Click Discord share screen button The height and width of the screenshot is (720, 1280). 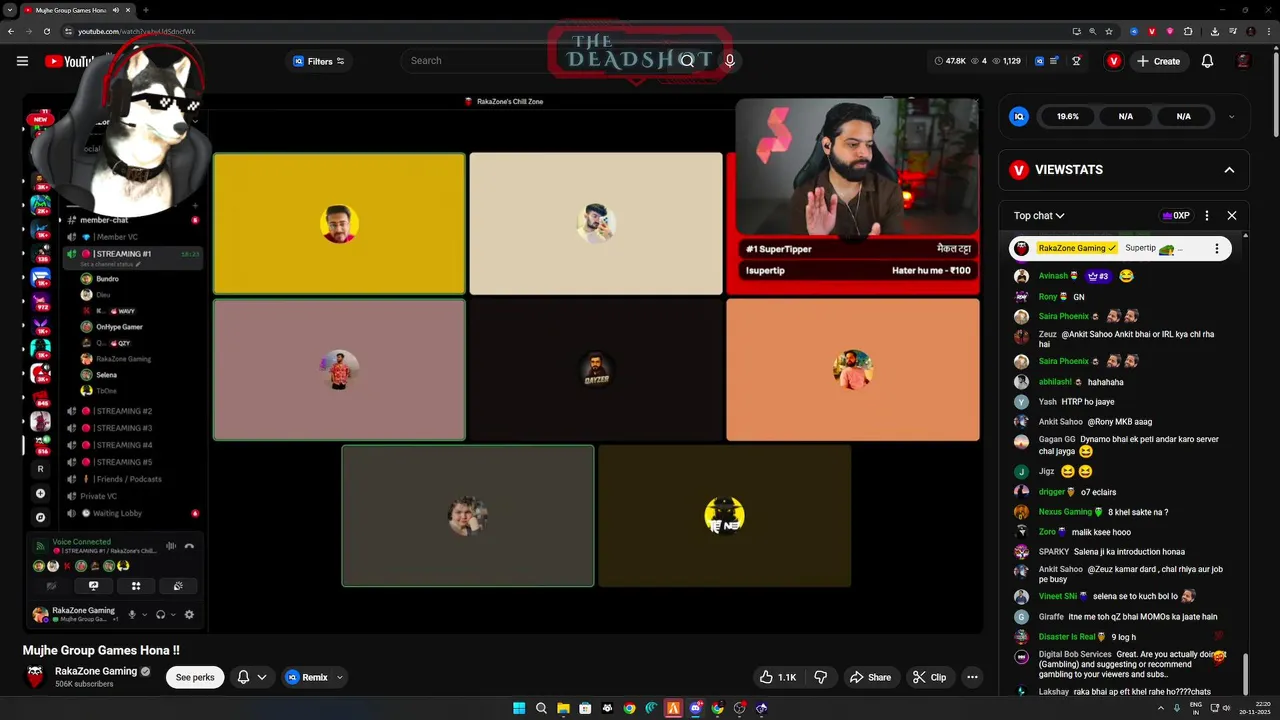point(94,586)
